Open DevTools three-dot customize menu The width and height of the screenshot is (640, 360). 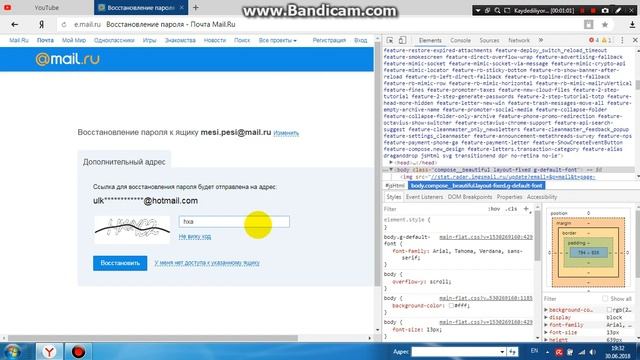coord(622,40)
